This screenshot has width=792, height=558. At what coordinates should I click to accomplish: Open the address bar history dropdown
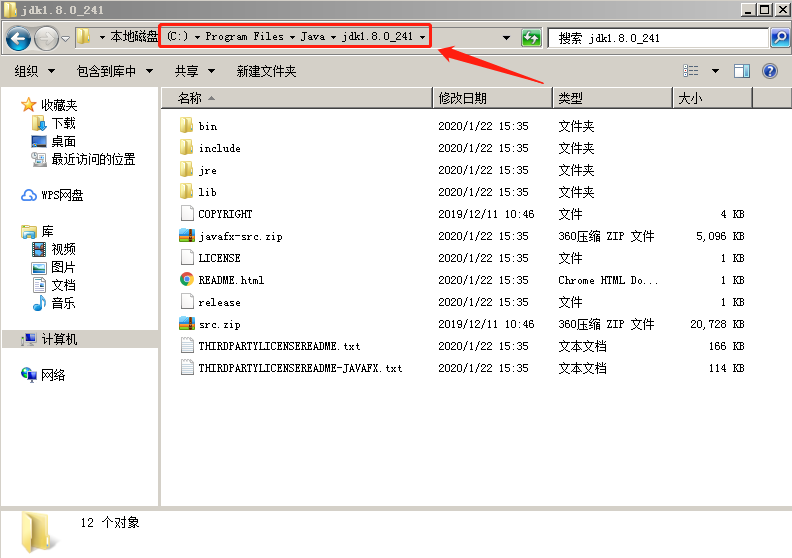506,37
